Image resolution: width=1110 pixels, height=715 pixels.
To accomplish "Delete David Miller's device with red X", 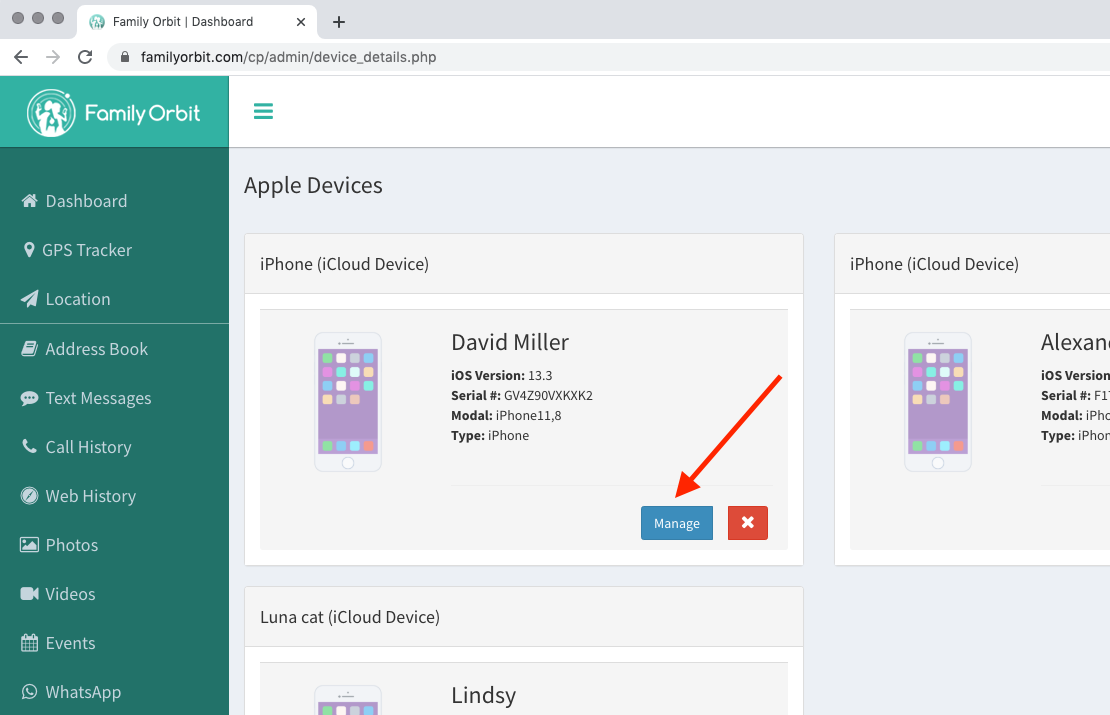I will [747, 523].
